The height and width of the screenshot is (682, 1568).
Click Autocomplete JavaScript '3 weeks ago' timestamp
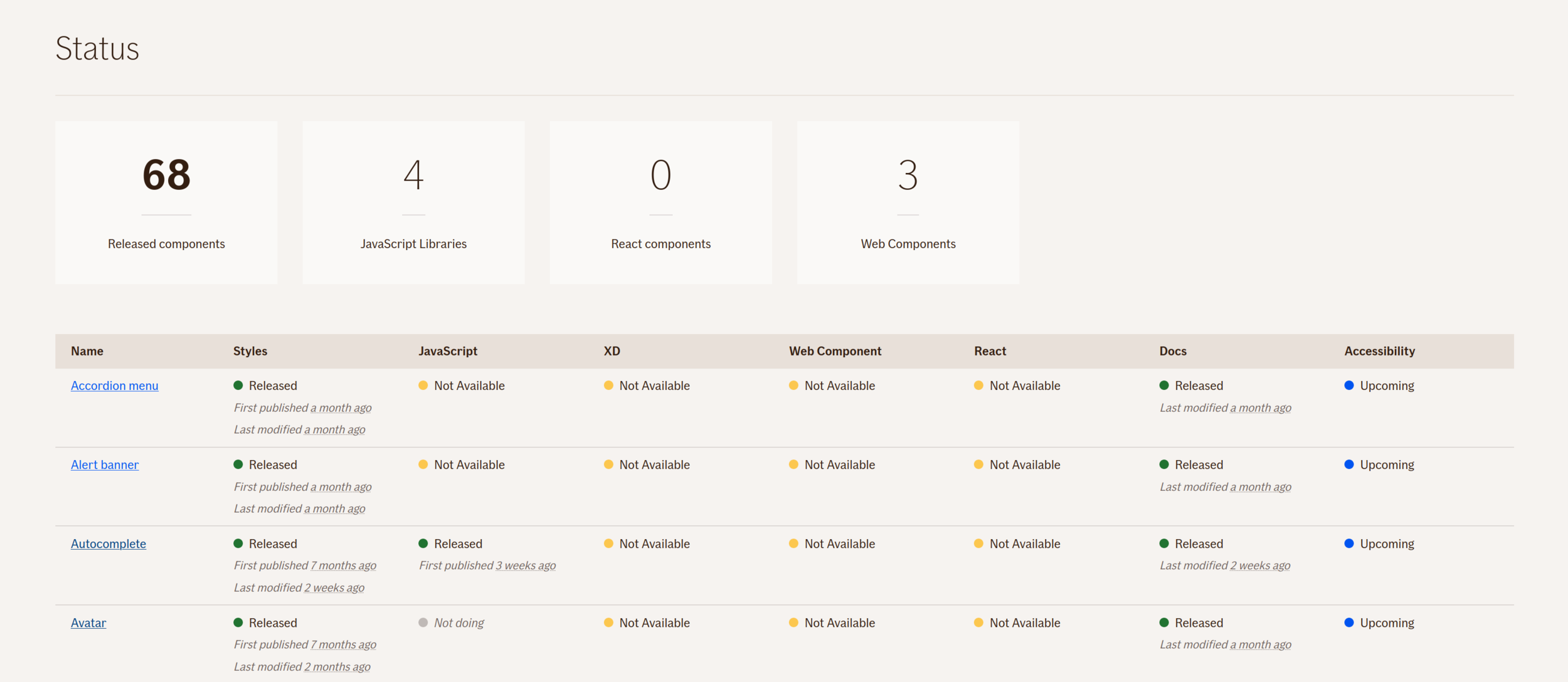coord(526,566)
